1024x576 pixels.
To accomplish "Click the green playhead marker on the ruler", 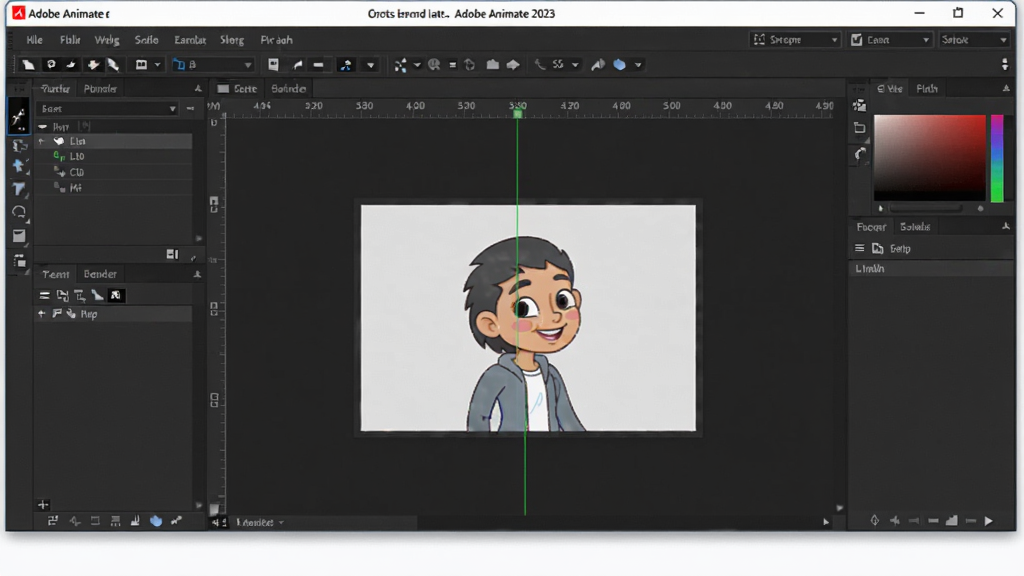I will (518, 114).
